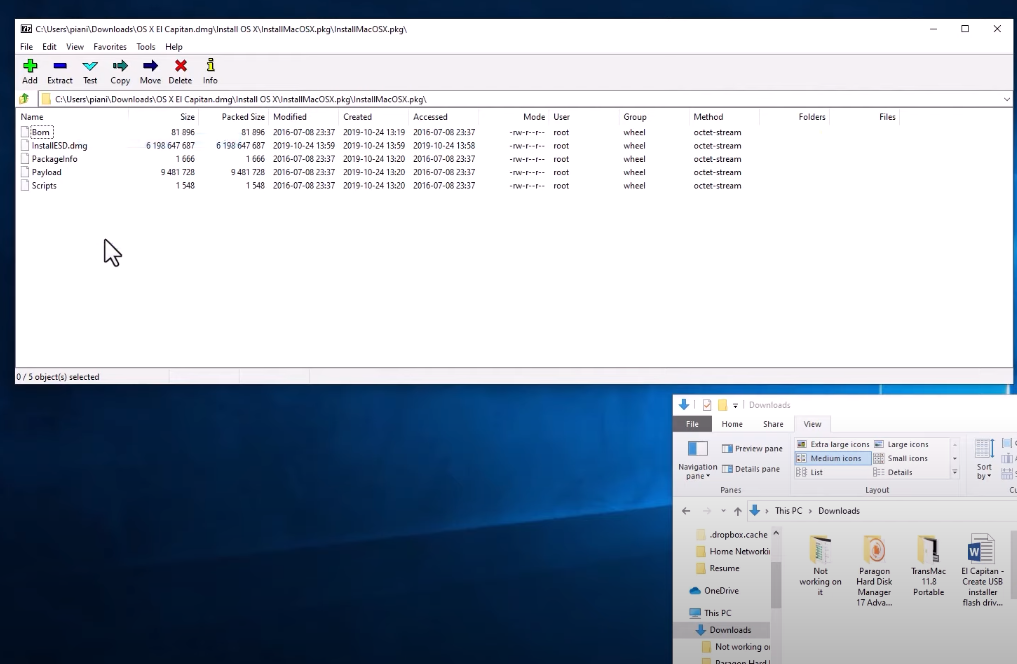Choose Large icons layout
Image resolution: width=1017 pixels, height=664 pixels.
pos(901,444)
